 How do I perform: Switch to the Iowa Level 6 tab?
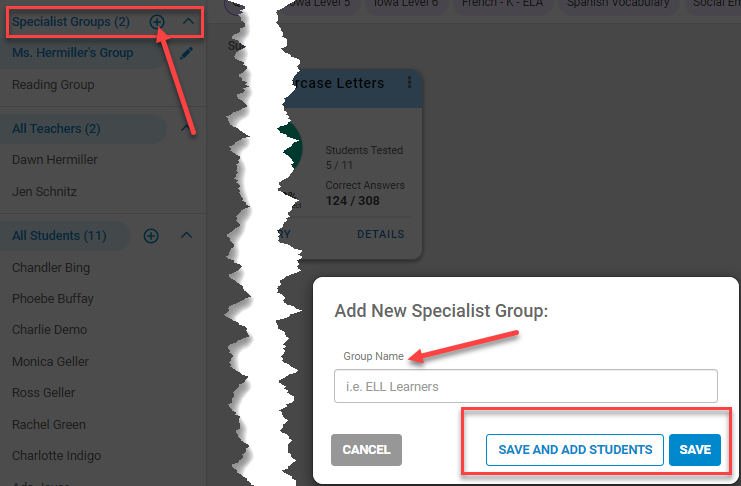(x=405, y=4)
